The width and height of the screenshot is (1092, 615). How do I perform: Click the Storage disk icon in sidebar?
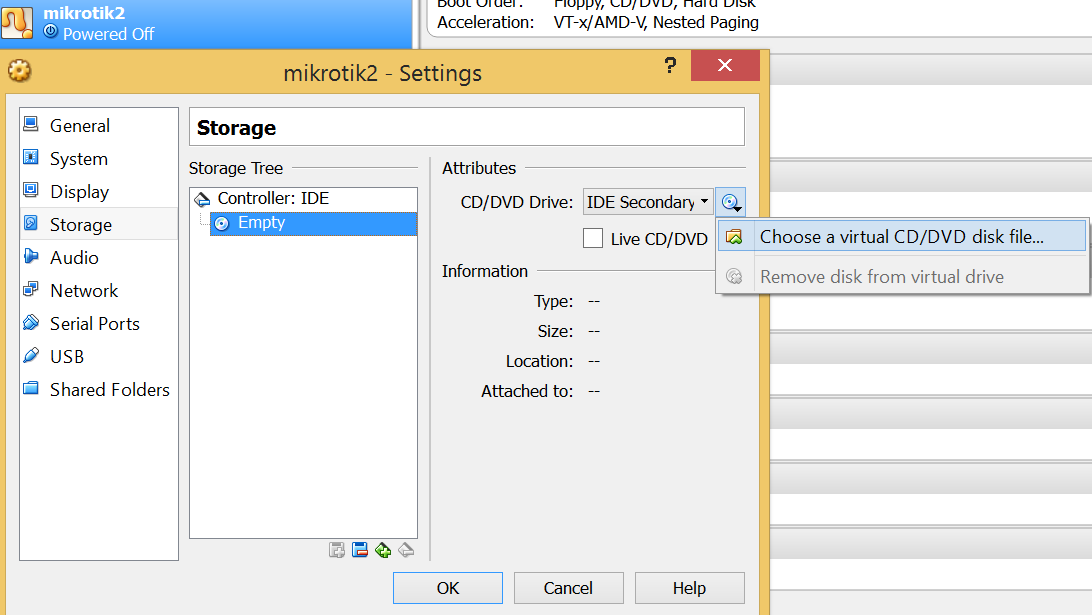point(31,223)
